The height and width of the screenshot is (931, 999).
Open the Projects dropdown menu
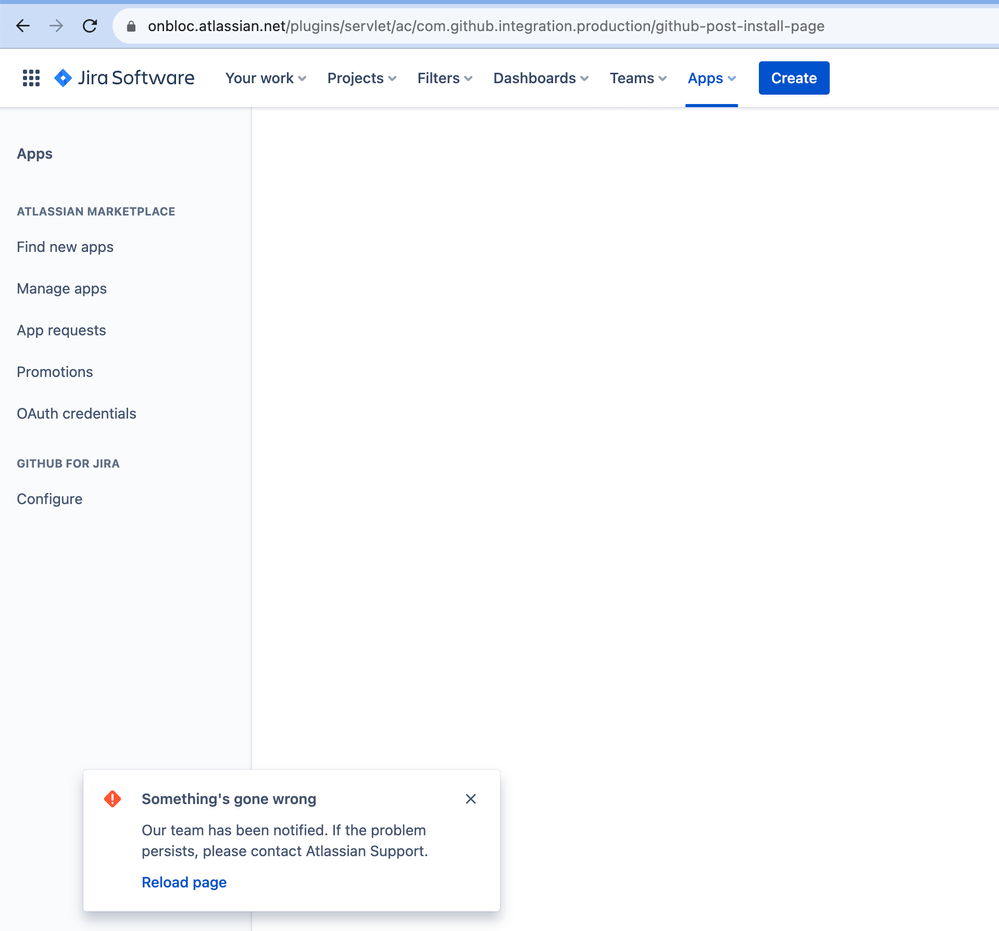coord(361,78)
